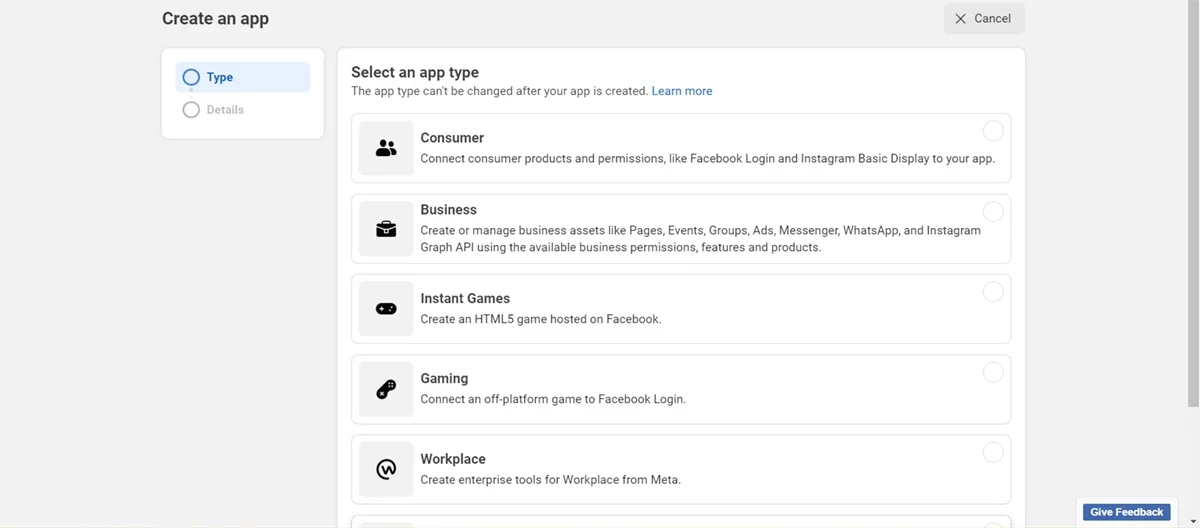Open the Details step in sidebar

243,110
